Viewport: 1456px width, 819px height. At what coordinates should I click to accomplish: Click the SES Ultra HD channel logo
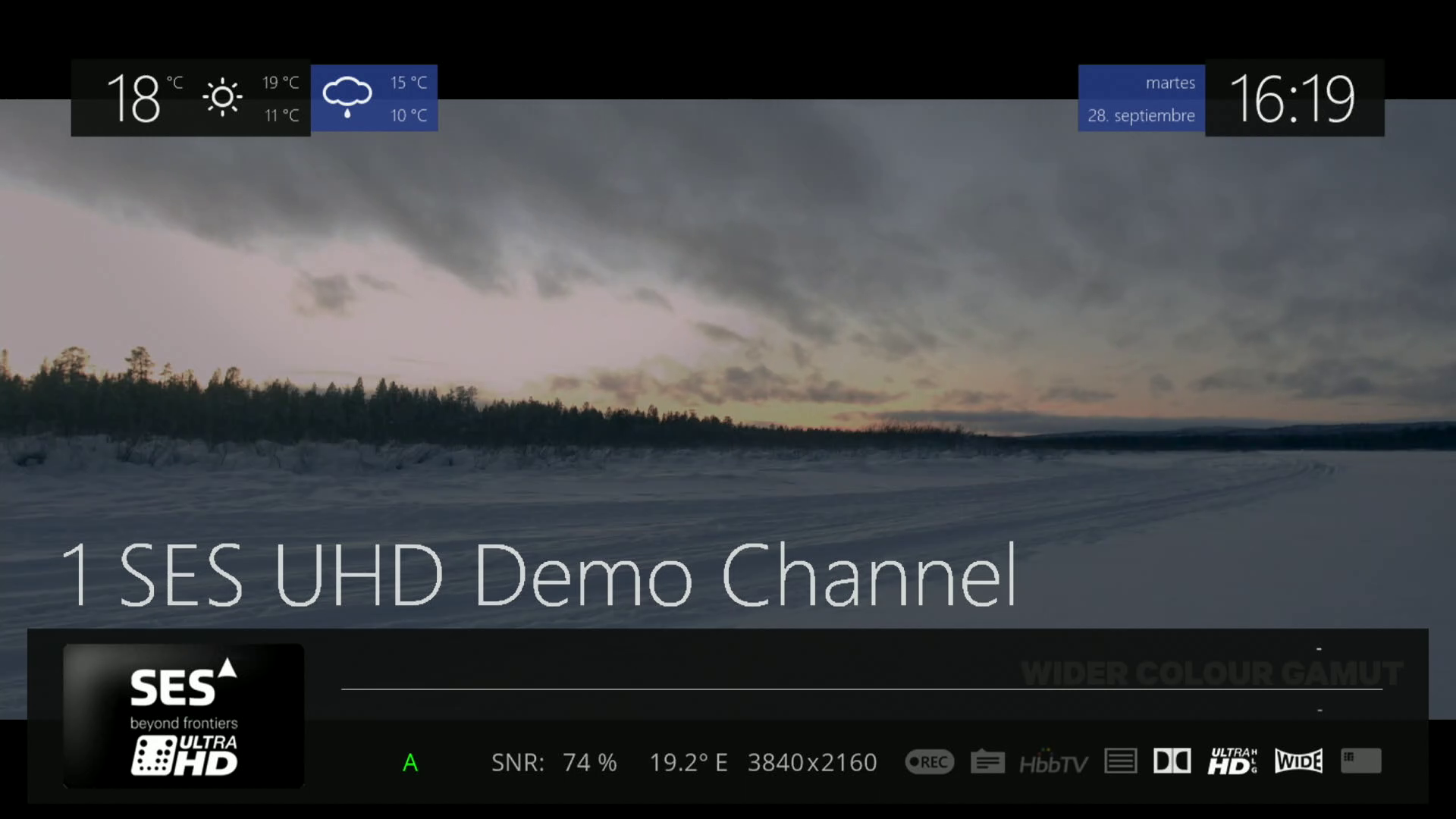(184, 716)
